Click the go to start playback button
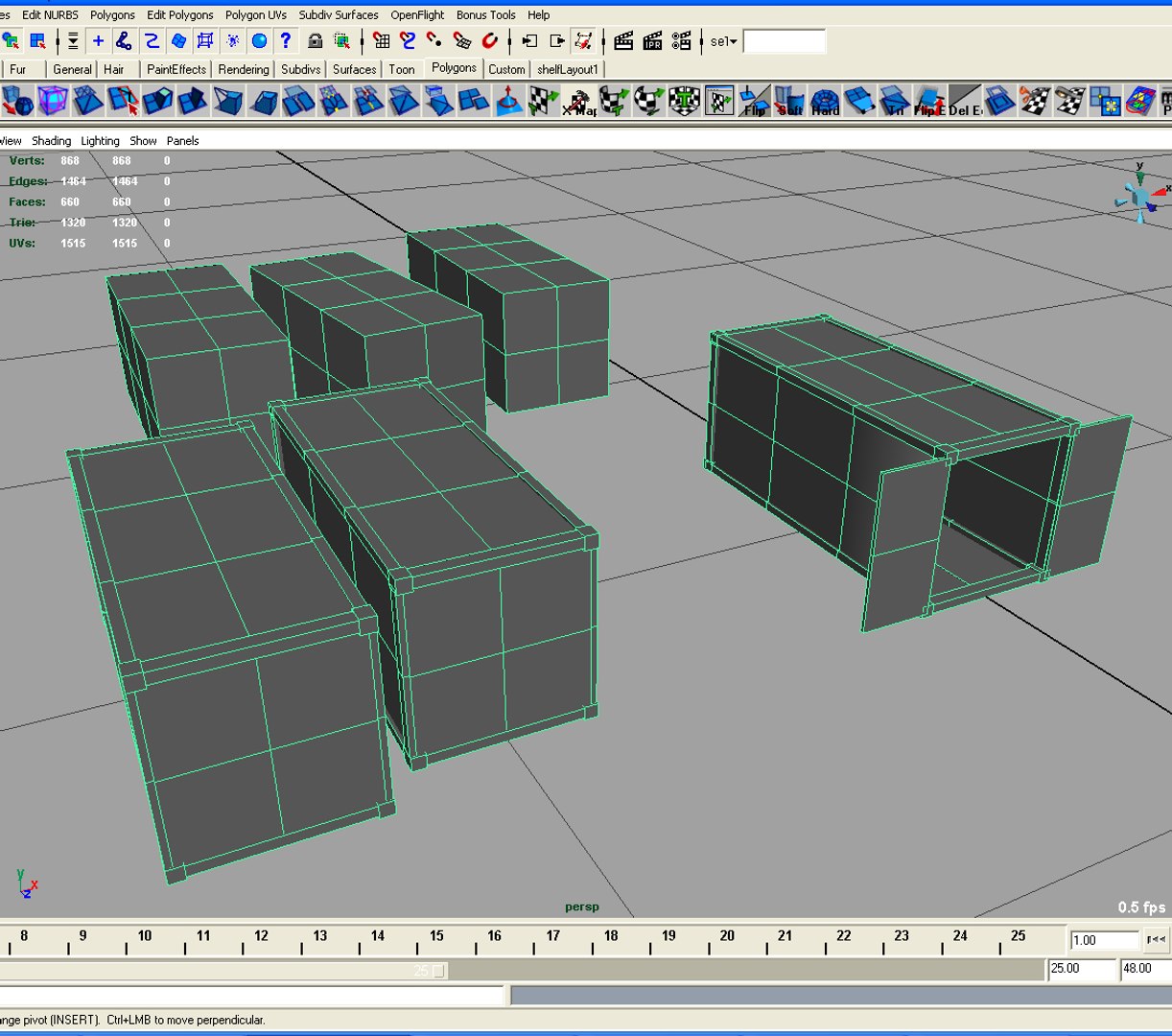1172x1036 pixels. tap(1156, 939)
